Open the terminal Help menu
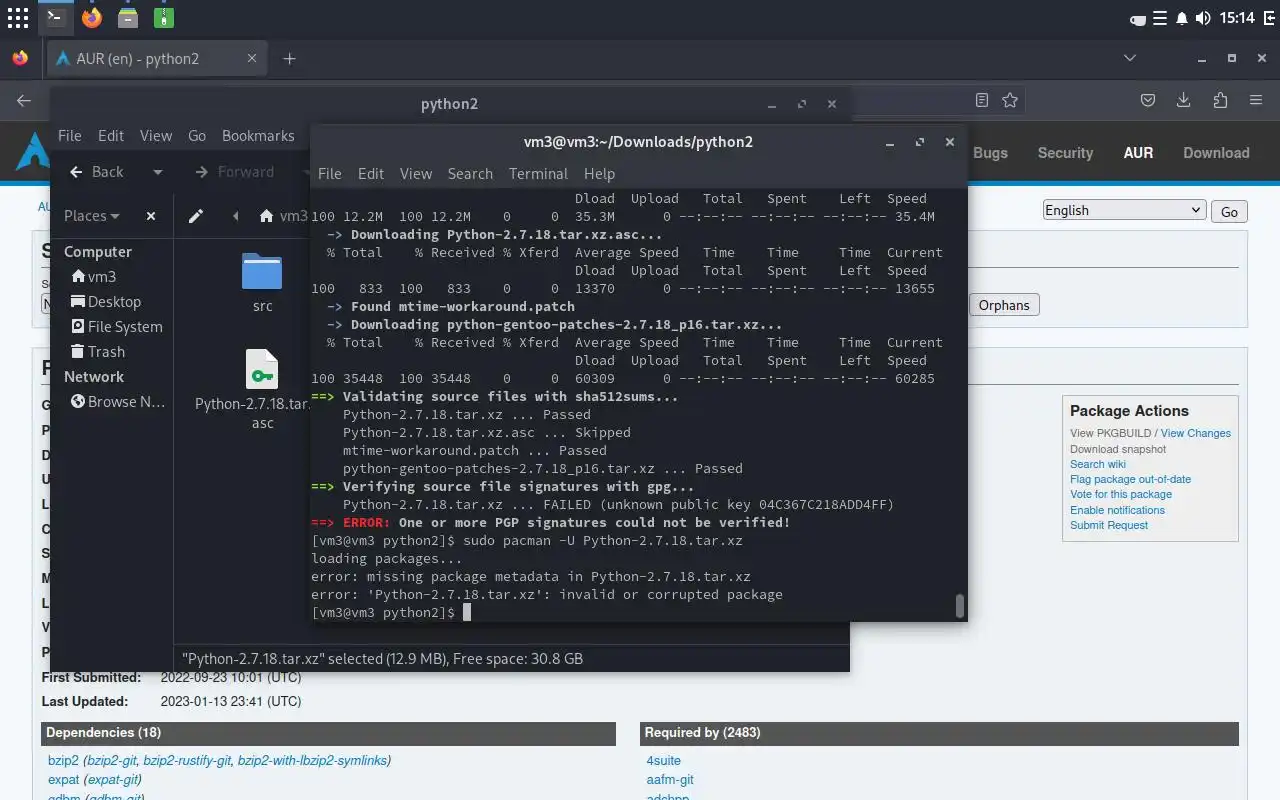Image resolution: width=1280 pixels, height=800 pixels. [x=599, y=174]
